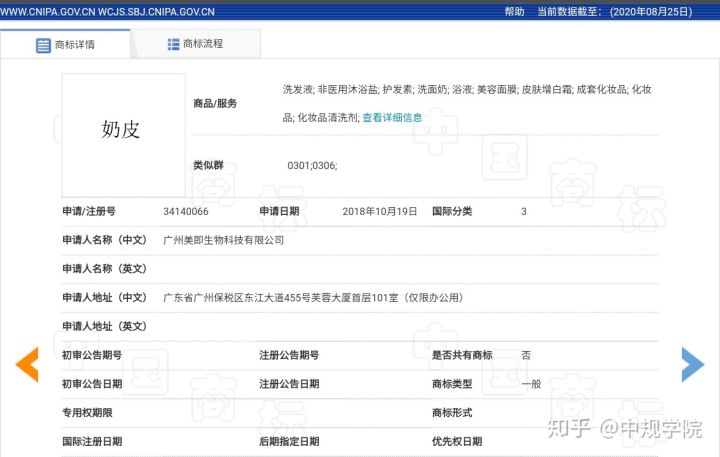
Task: Select similar group value 0301;0306;
Action: click(312, 165)
